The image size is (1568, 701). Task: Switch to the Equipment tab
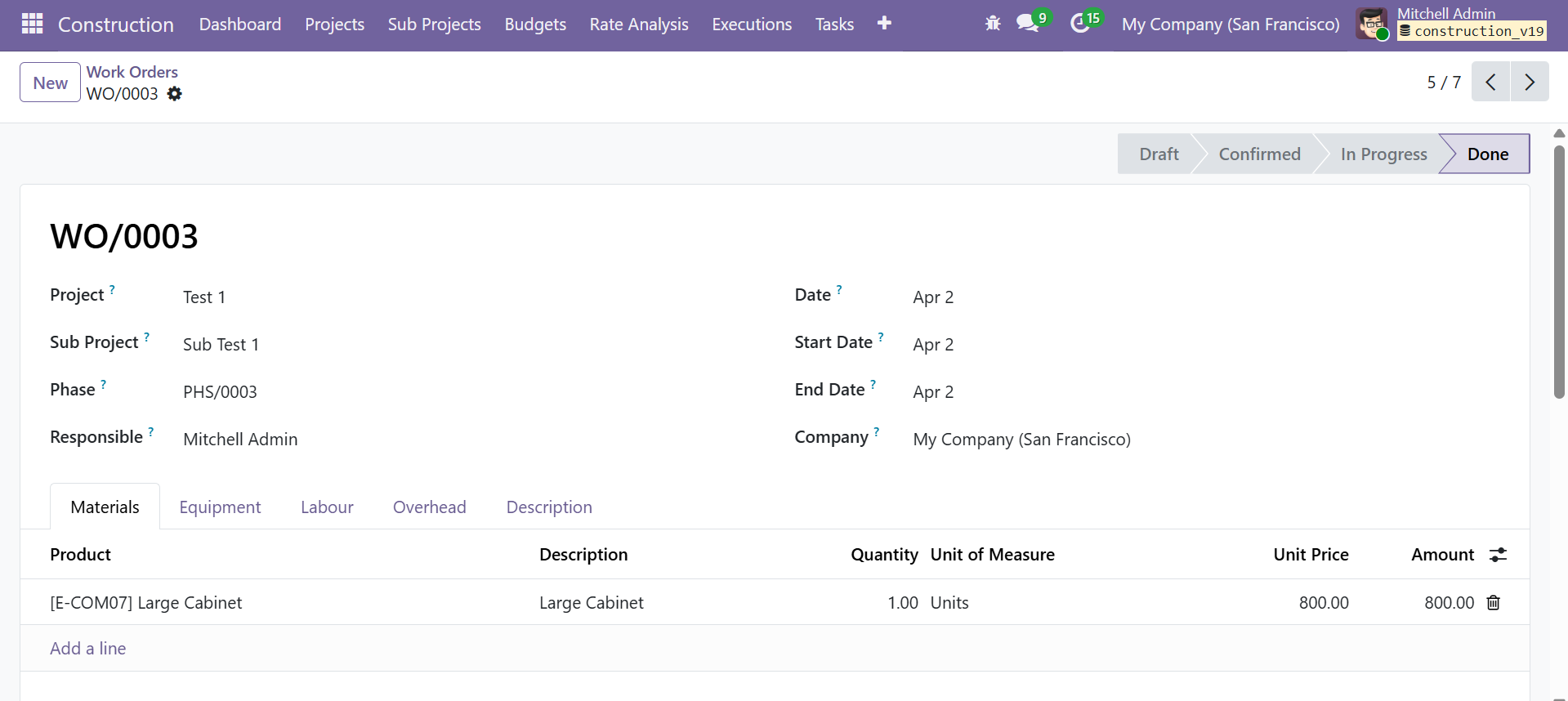(x=220, y=507)
